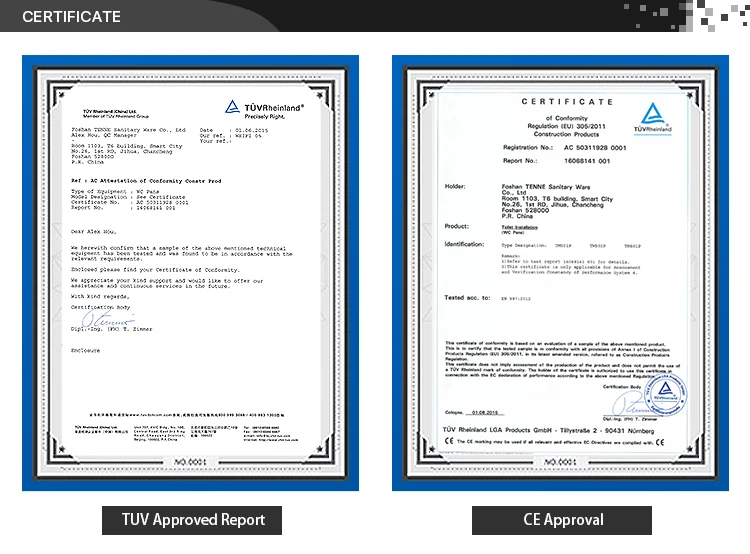Click the NO.0001 number under the left letter

click(190, 462)
